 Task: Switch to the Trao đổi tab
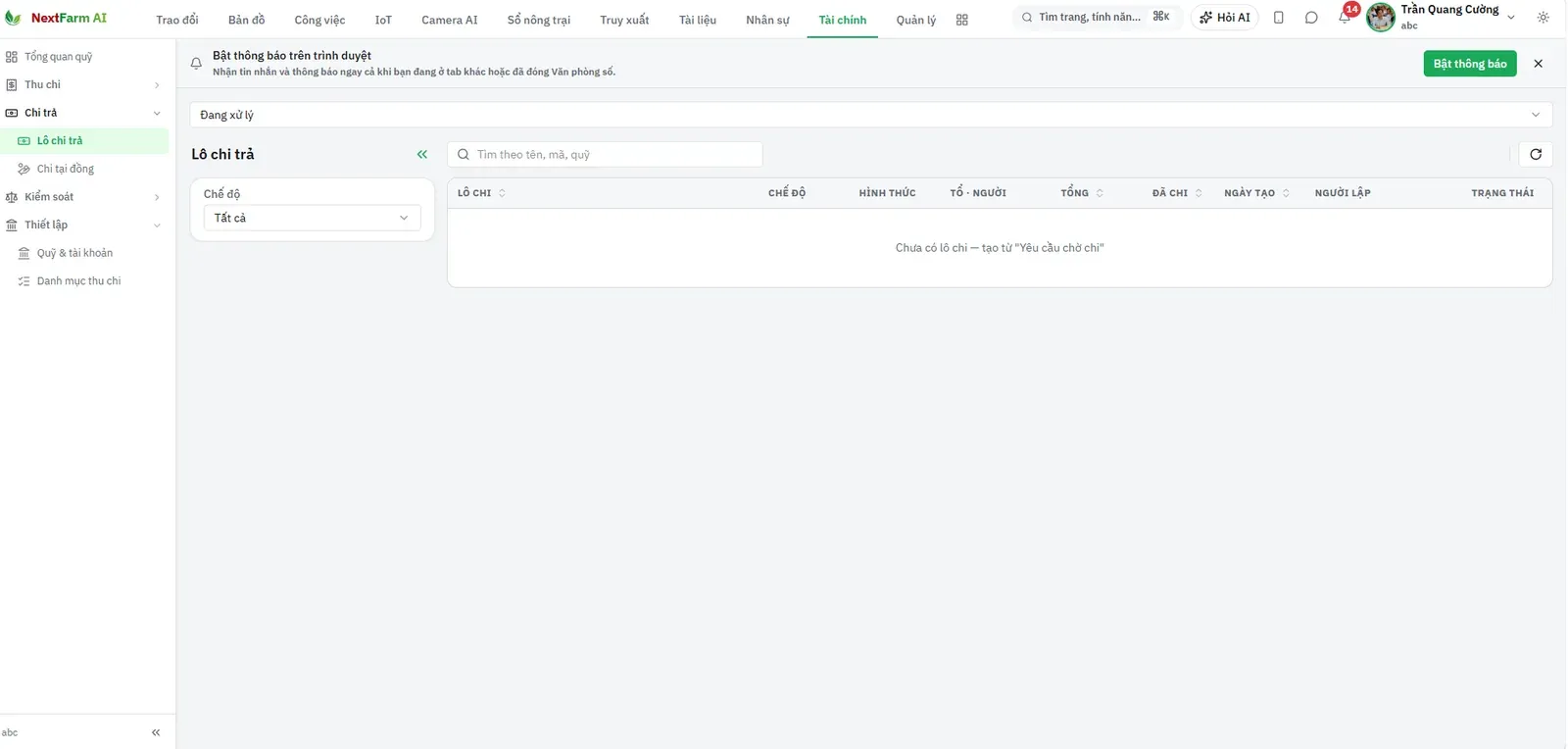(177, 20)
